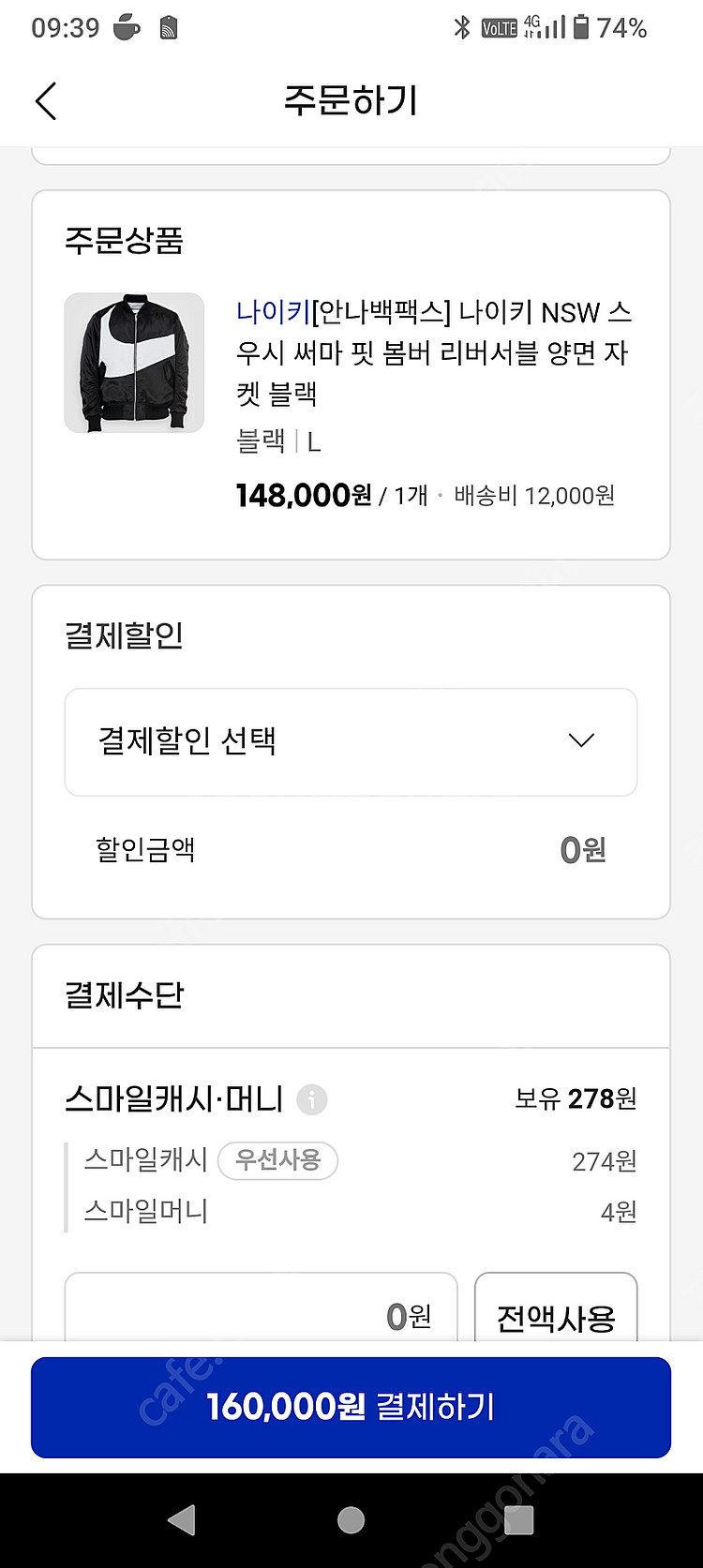703x1568 pixels.
Task: Go back using the header arrow
Action: (46, 101)
